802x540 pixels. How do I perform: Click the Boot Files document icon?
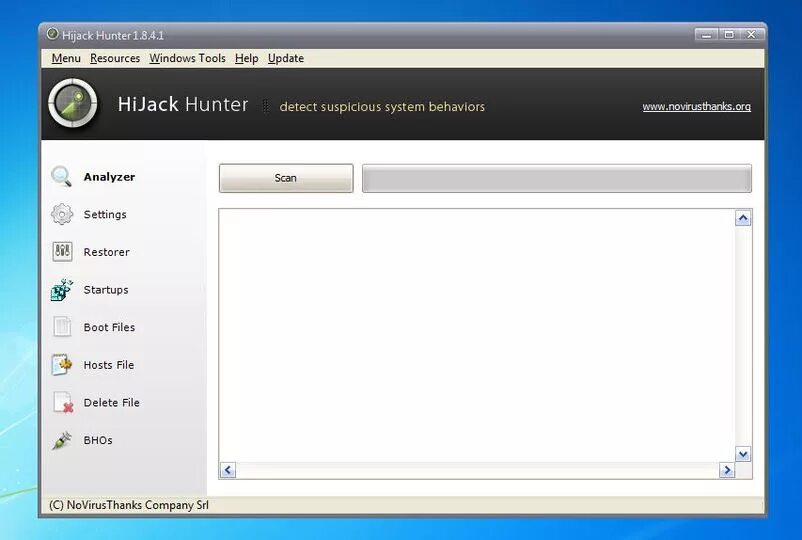coord(62,327)
